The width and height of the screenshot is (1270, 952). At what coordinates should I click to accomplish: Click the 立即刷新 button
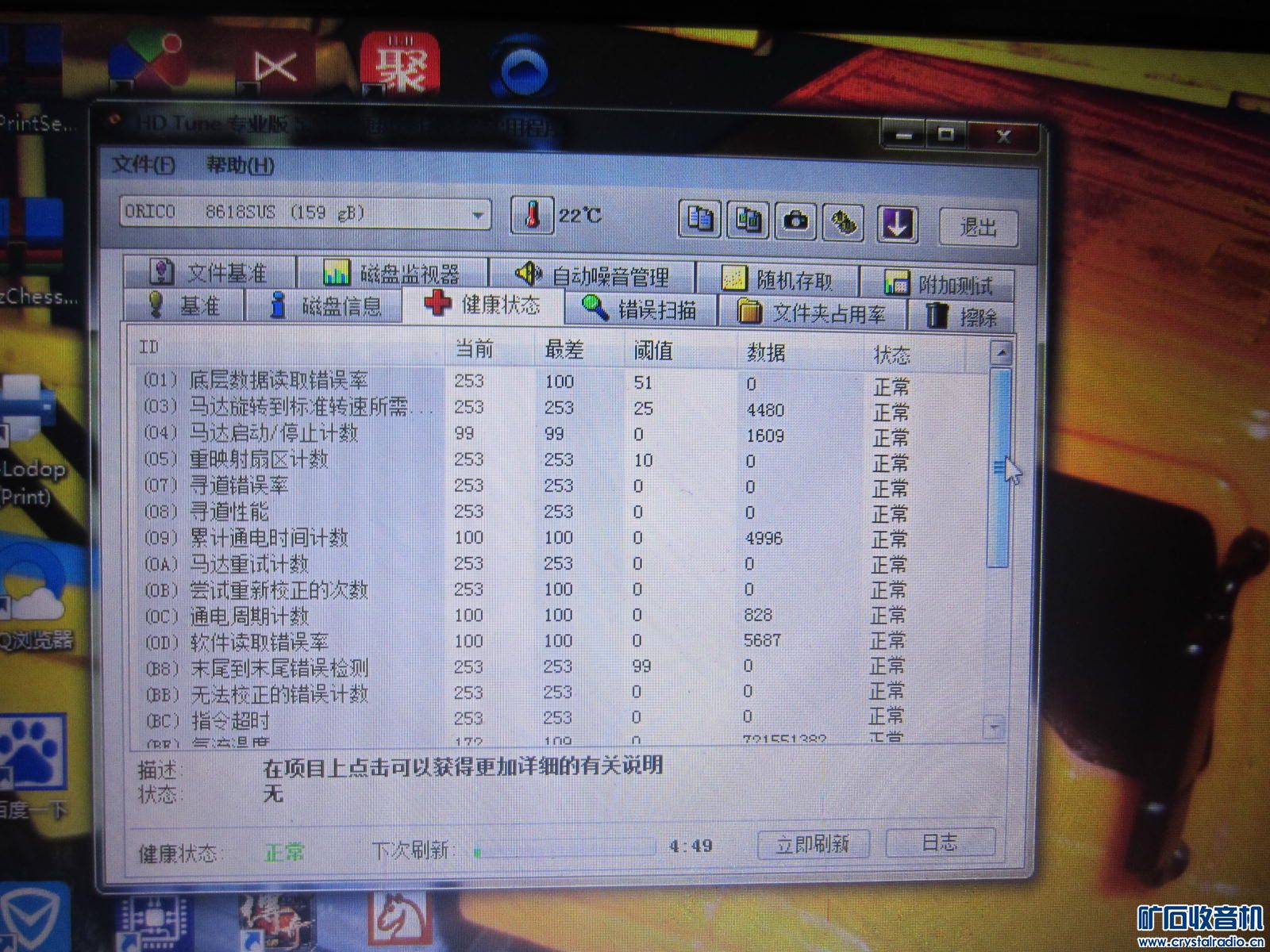click(x=813, y=843)
